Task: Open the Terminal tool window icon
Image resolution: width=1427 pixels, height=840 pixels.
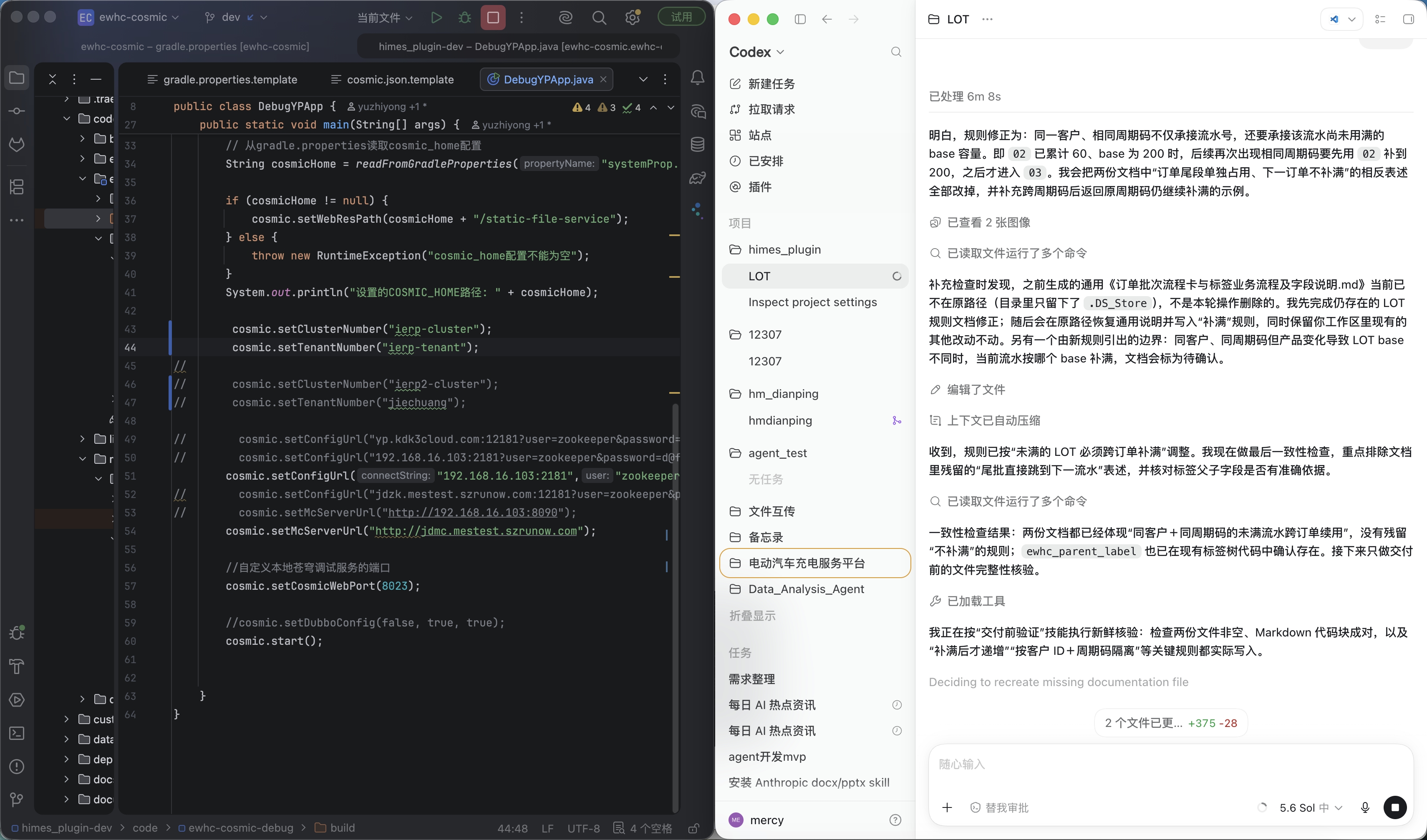Action: coord(17,733)
